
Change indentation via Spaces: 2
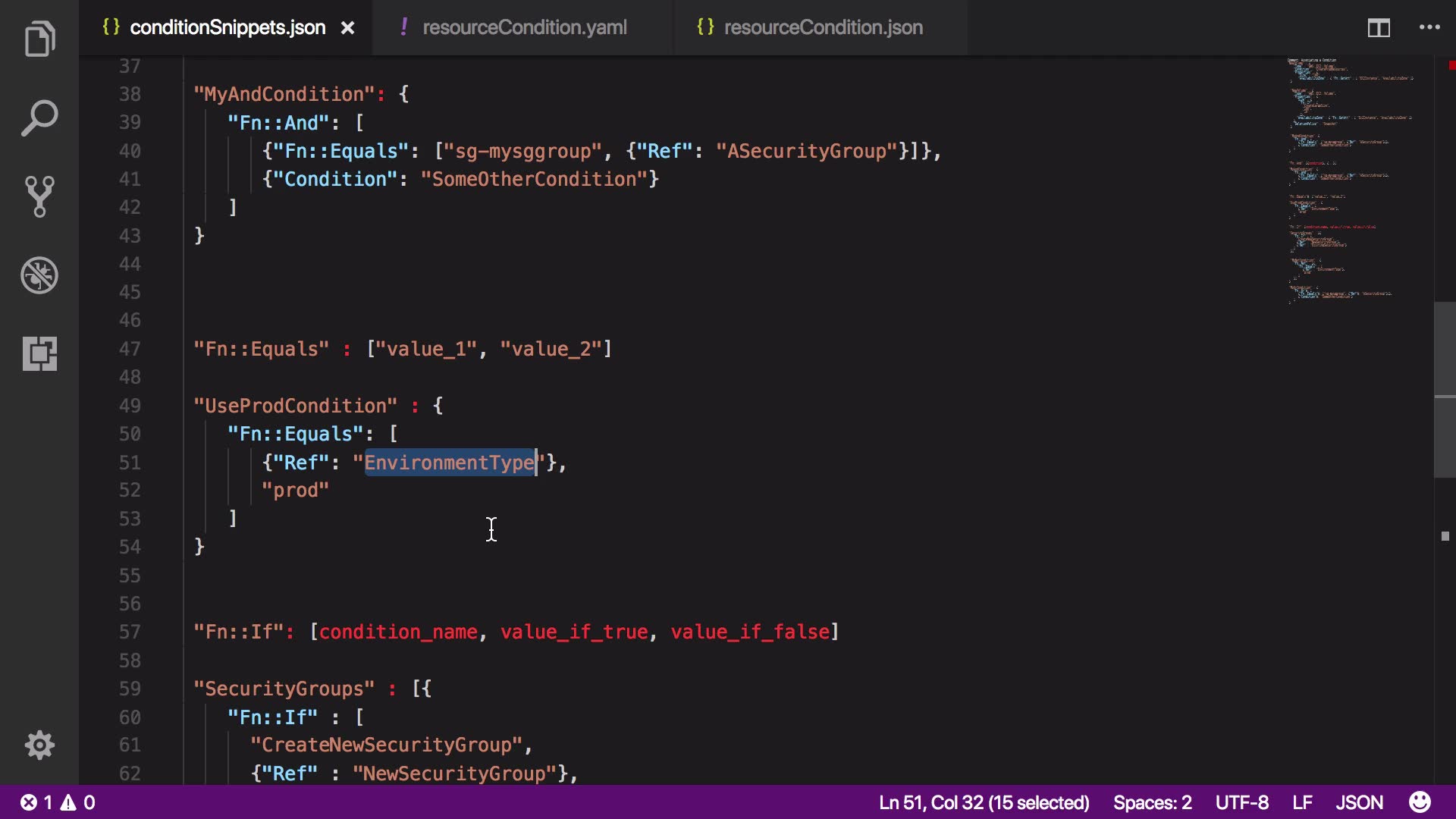click(x=1152, y=802)
